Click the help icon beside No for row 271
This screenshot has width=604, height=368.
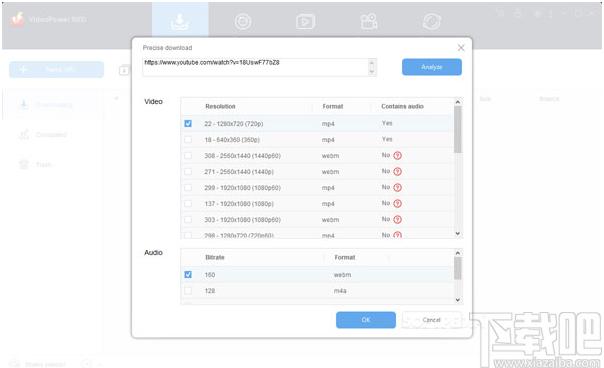(398, 171)
